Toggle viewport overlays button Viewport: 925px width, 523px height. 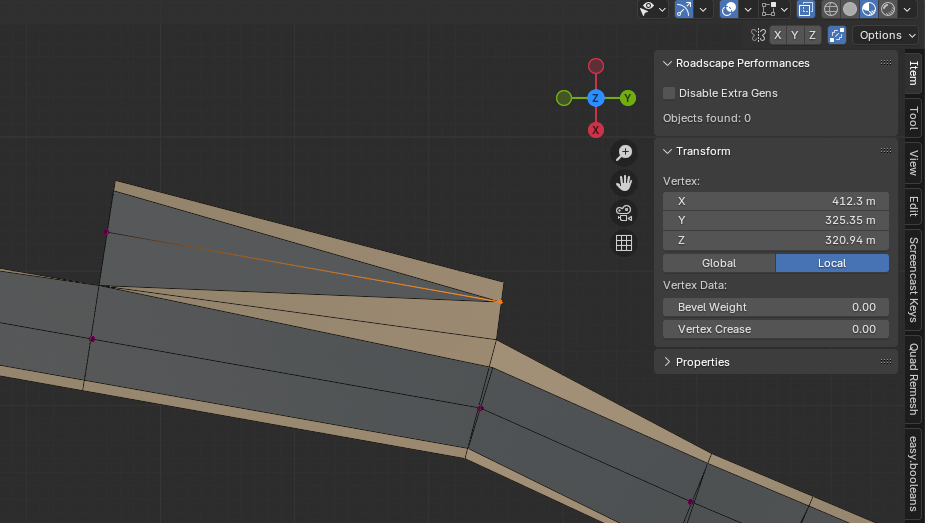[729, 9]
